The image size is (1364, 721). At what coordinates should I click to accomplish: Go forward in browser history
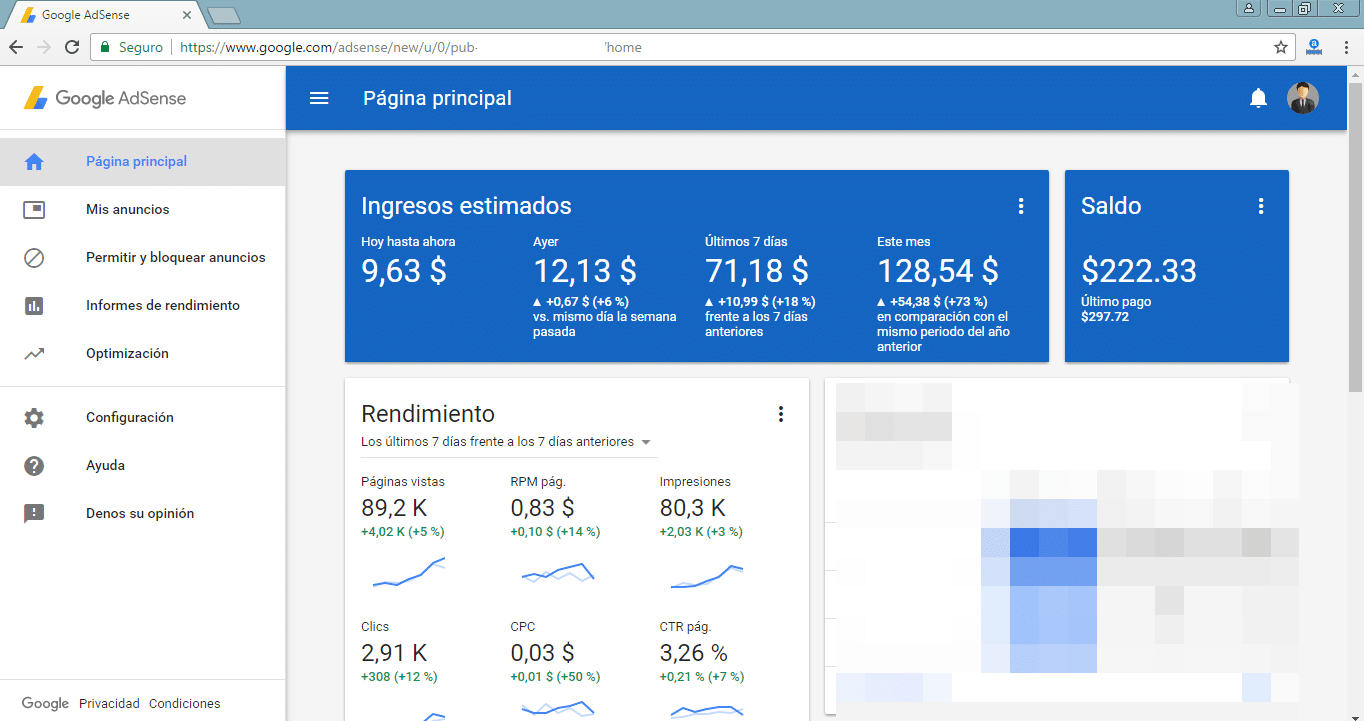click(x=43, y=47)
